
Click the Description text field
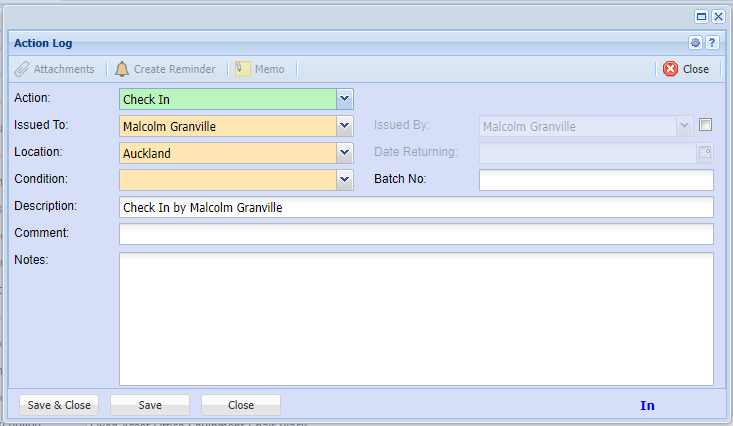point(416,207)
